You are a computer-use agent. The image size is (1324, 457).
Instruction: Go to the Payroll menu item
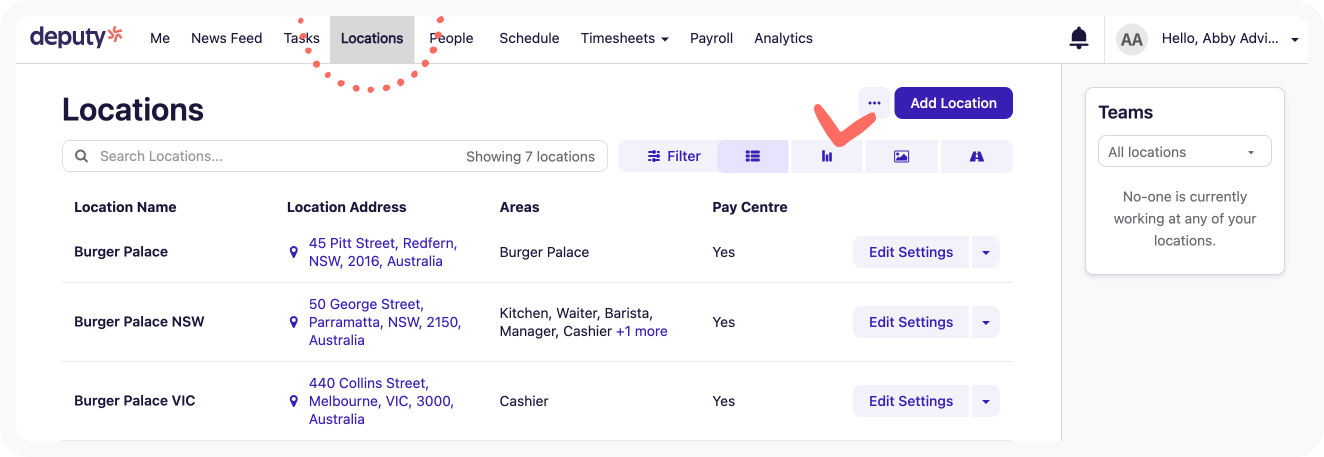pos(711,38)
